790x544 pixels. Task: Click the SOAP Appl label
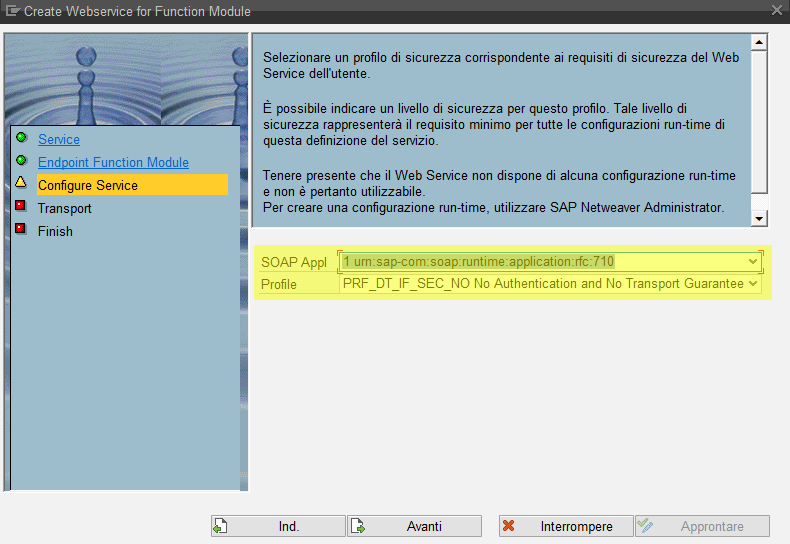(294, 262)
